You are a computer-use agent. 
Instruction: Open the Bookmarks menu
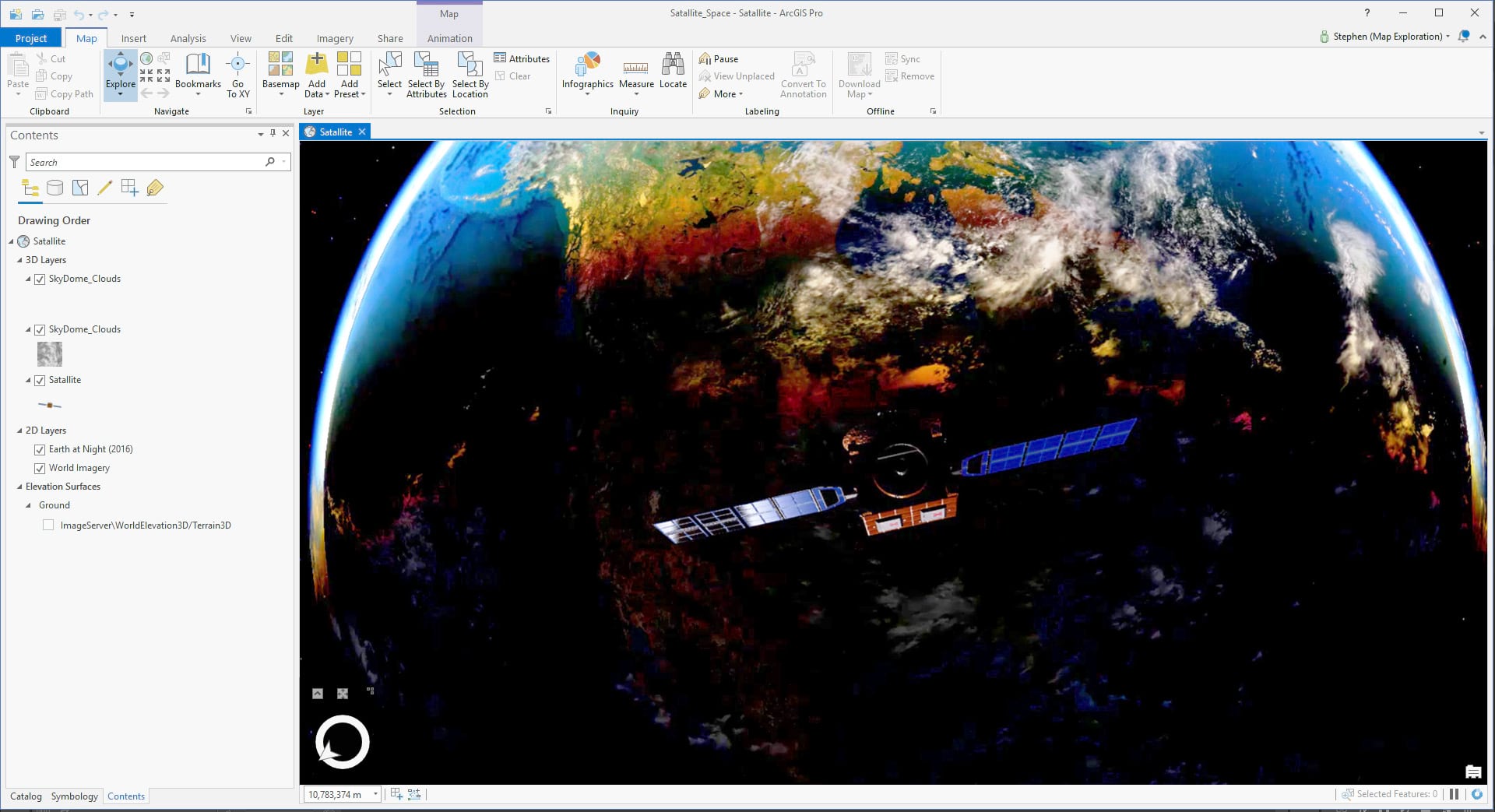(198, 74)
